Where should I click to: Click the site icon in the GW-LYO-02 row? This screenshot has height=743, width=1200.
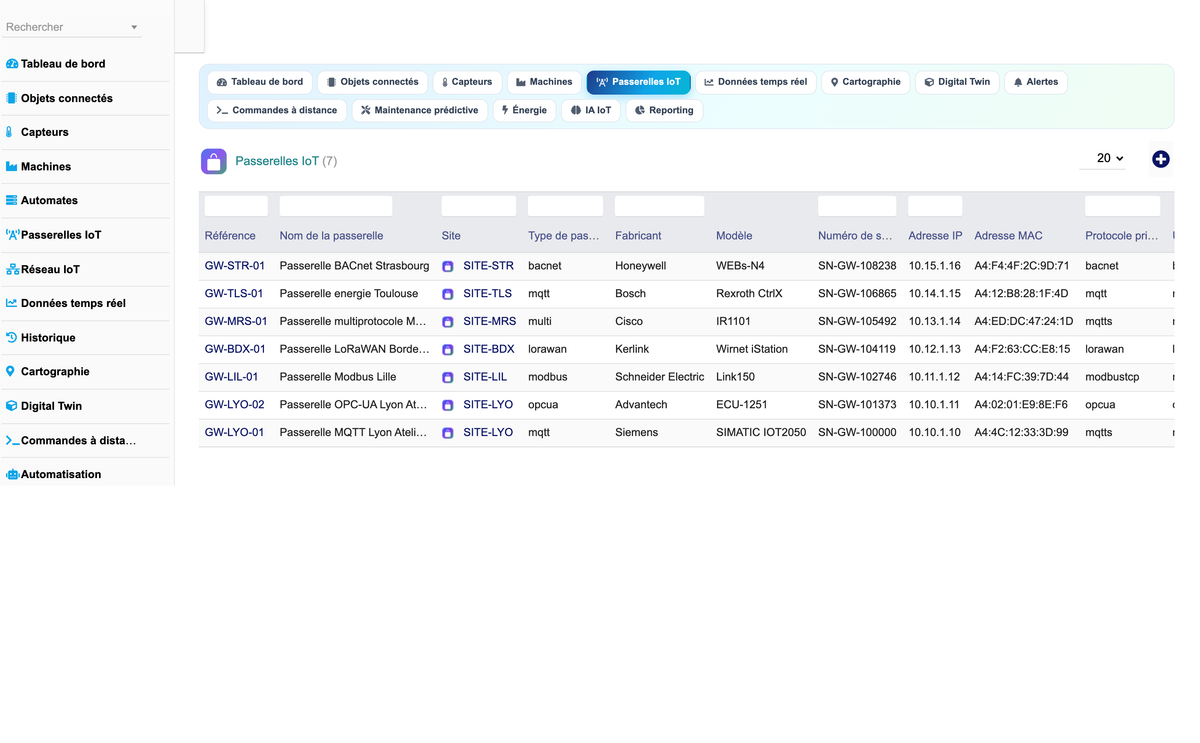pos(448,405)
